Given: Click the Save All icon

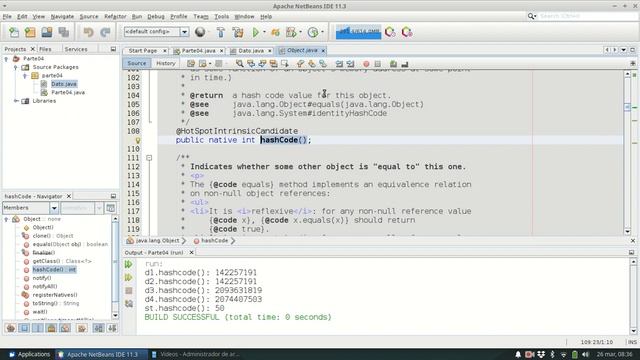Looking at the screenshot, I should 63,32.
